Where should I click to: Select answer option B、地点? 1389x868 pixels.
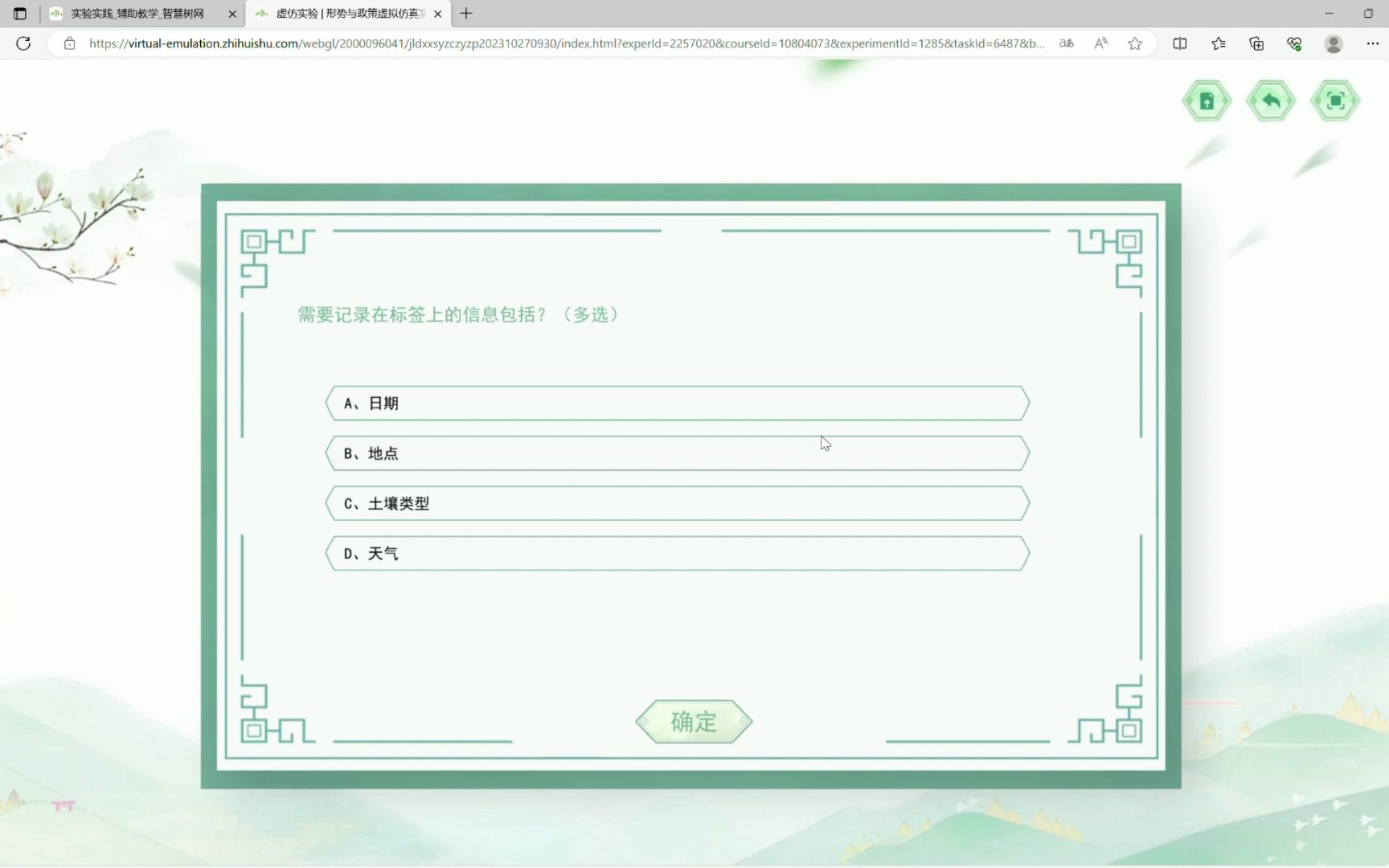coord(677,453)
